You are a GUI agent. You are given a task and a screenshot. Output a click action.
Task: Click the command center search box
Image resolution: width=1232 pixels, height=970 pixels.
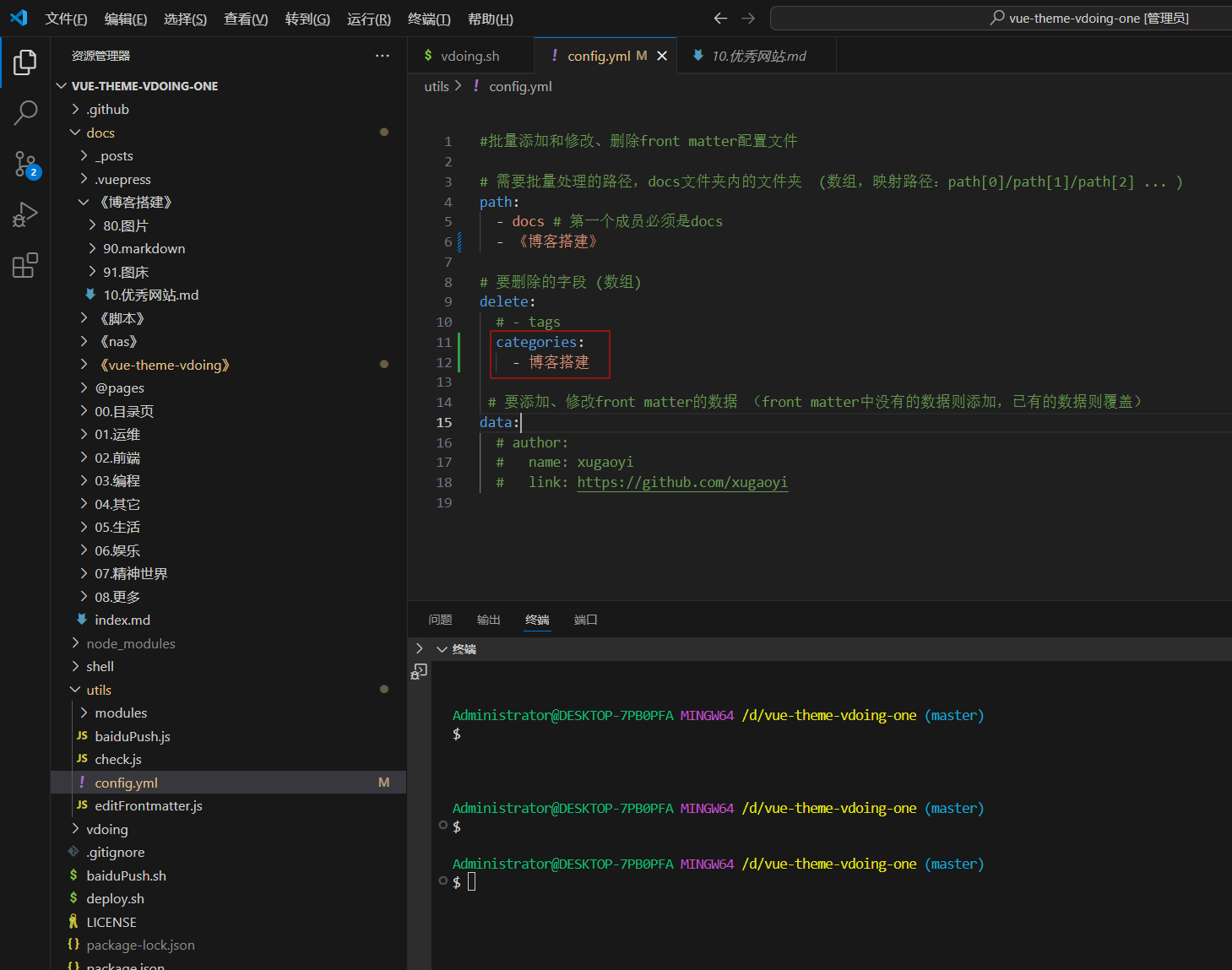click(1001, 18)
